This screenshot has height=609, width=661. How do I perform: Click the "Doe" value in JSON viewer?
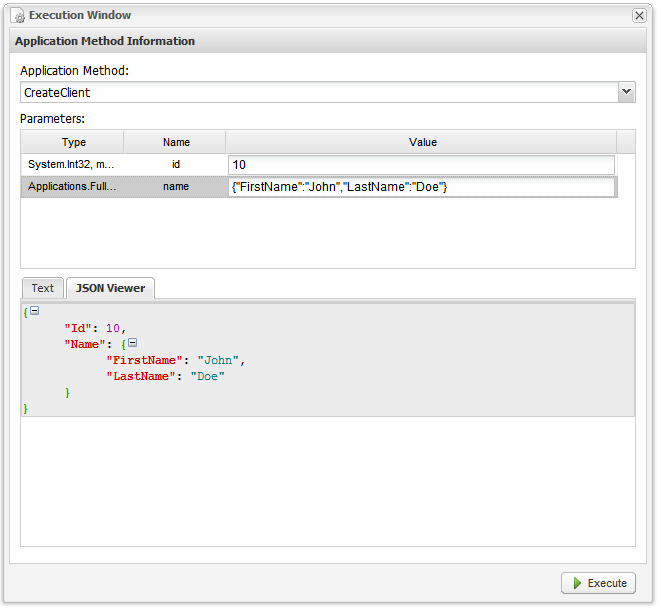point(208,378)
